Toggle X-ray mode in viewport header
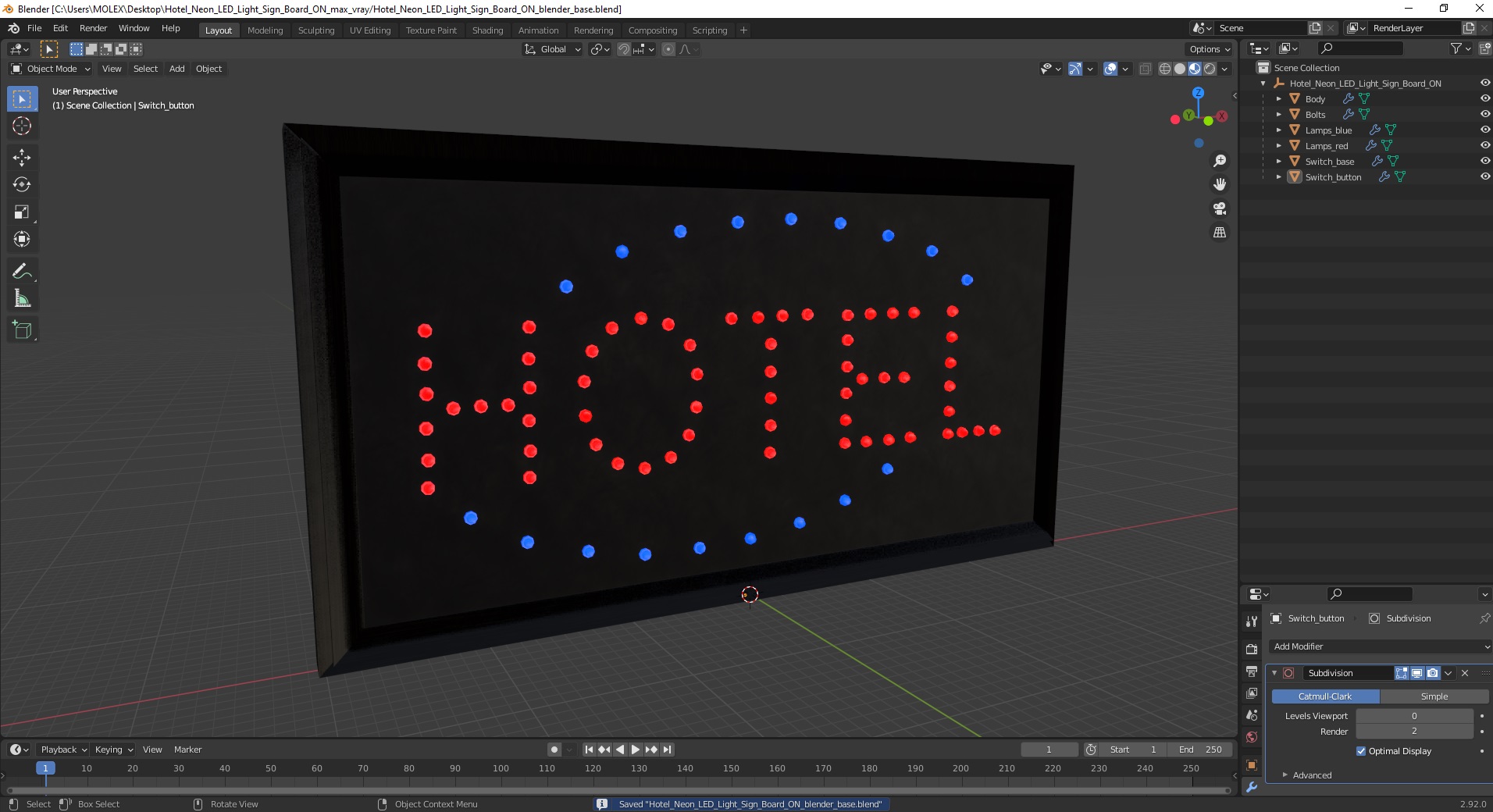 1145,69
